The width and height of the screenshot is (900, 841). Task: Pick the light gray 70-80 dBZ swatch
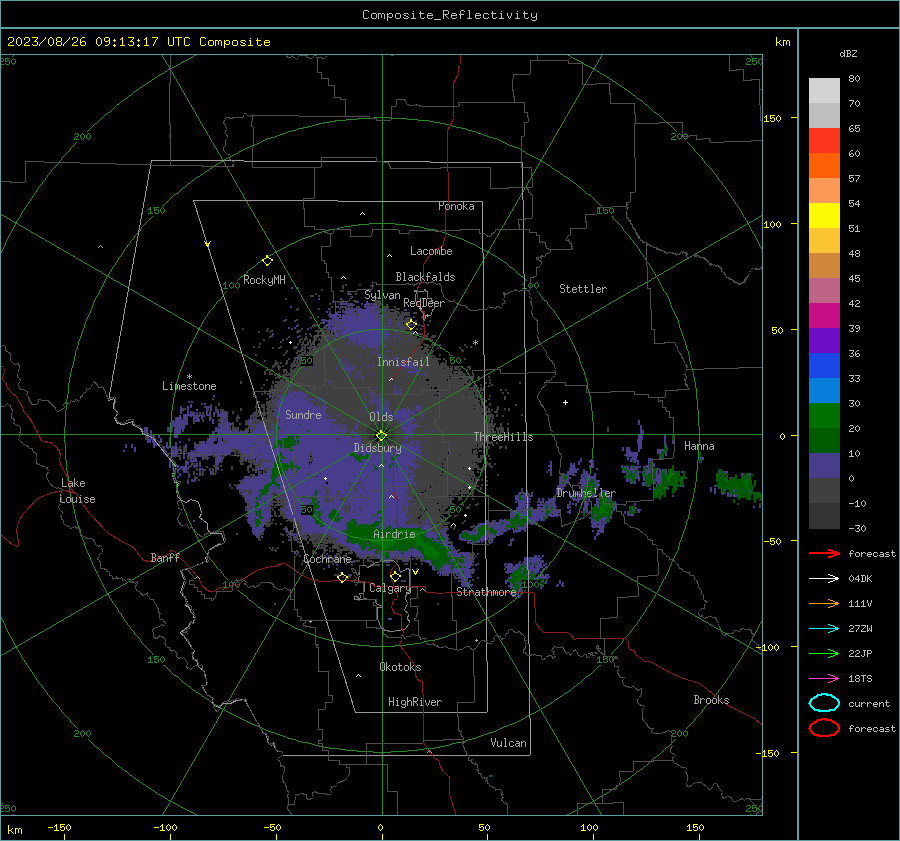tap(824, 90)
